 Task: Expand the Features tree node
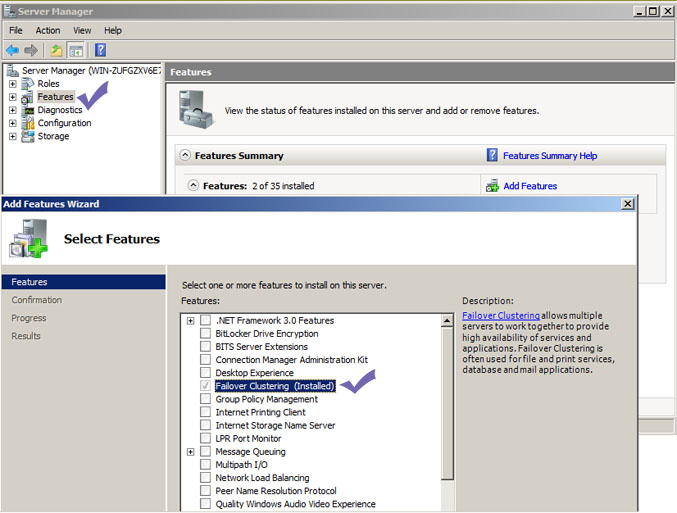[13, 97]
